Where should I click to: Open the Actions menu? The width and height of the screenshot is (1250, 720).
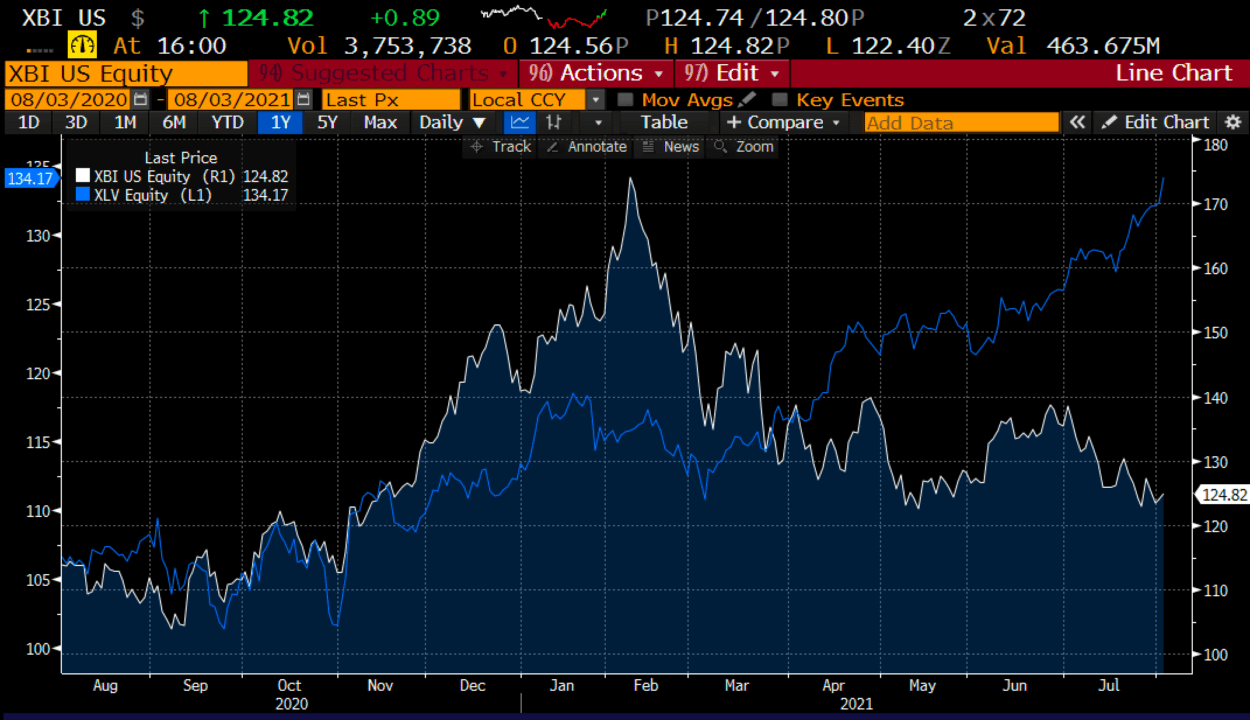coord(597,73)
